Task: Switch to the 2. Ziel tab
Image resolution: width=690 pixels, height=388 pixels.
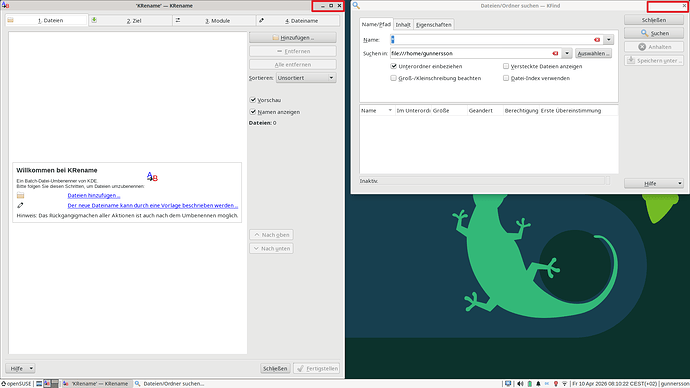Action: tap(130, 20)
